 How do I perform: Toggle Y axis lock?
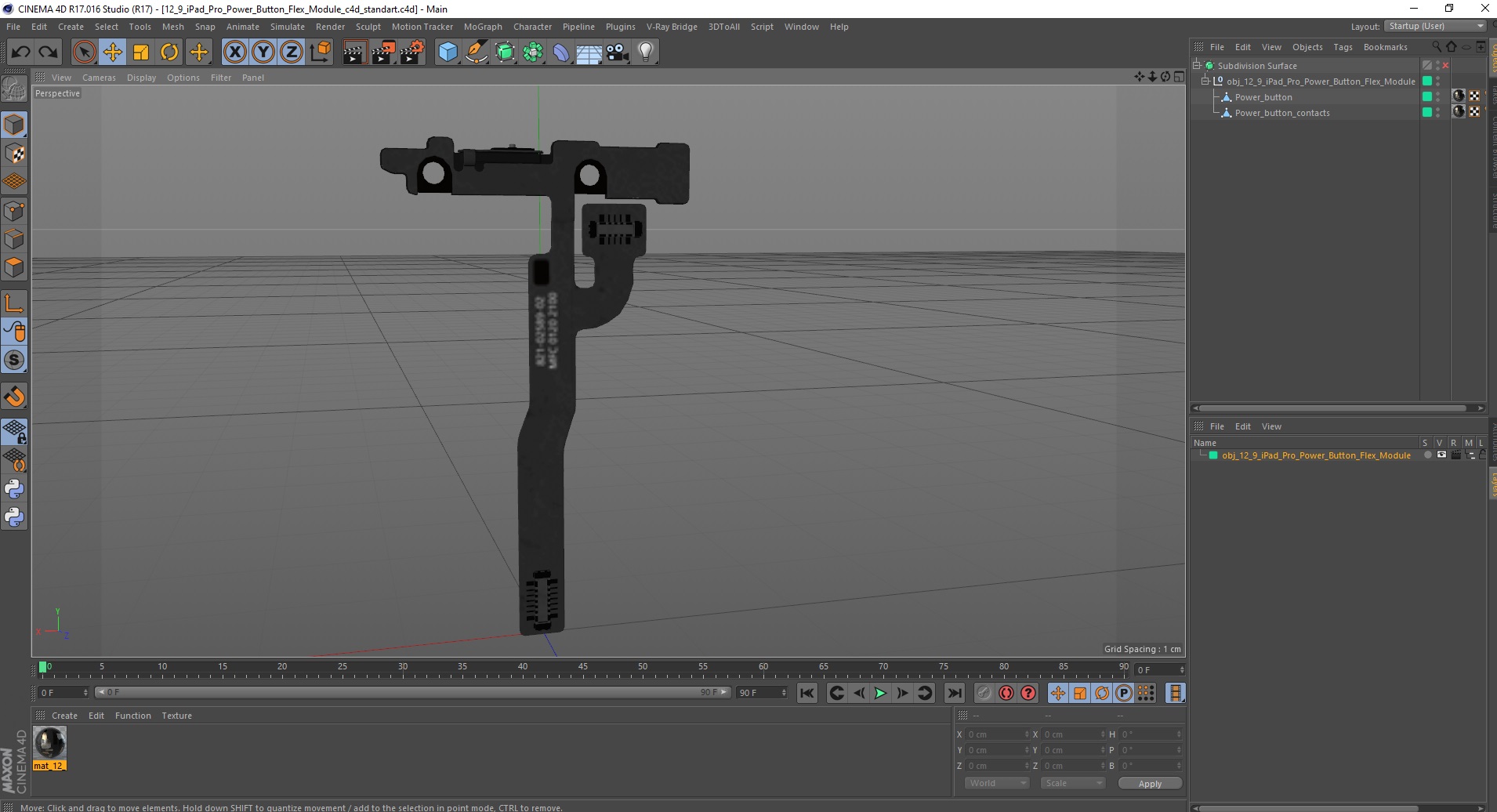263,53
